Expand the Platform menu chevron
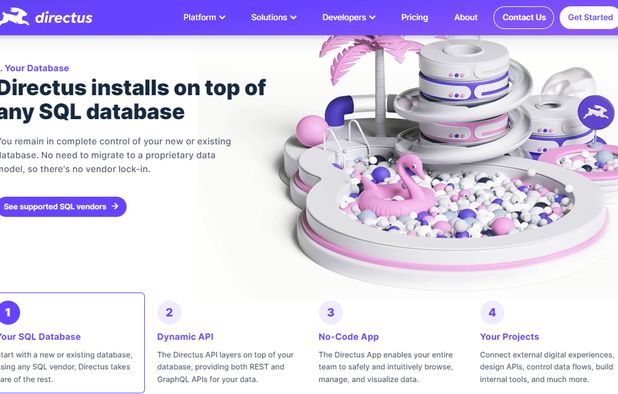The width and height of the screenshot is (618, 394). tap(222, 17)
